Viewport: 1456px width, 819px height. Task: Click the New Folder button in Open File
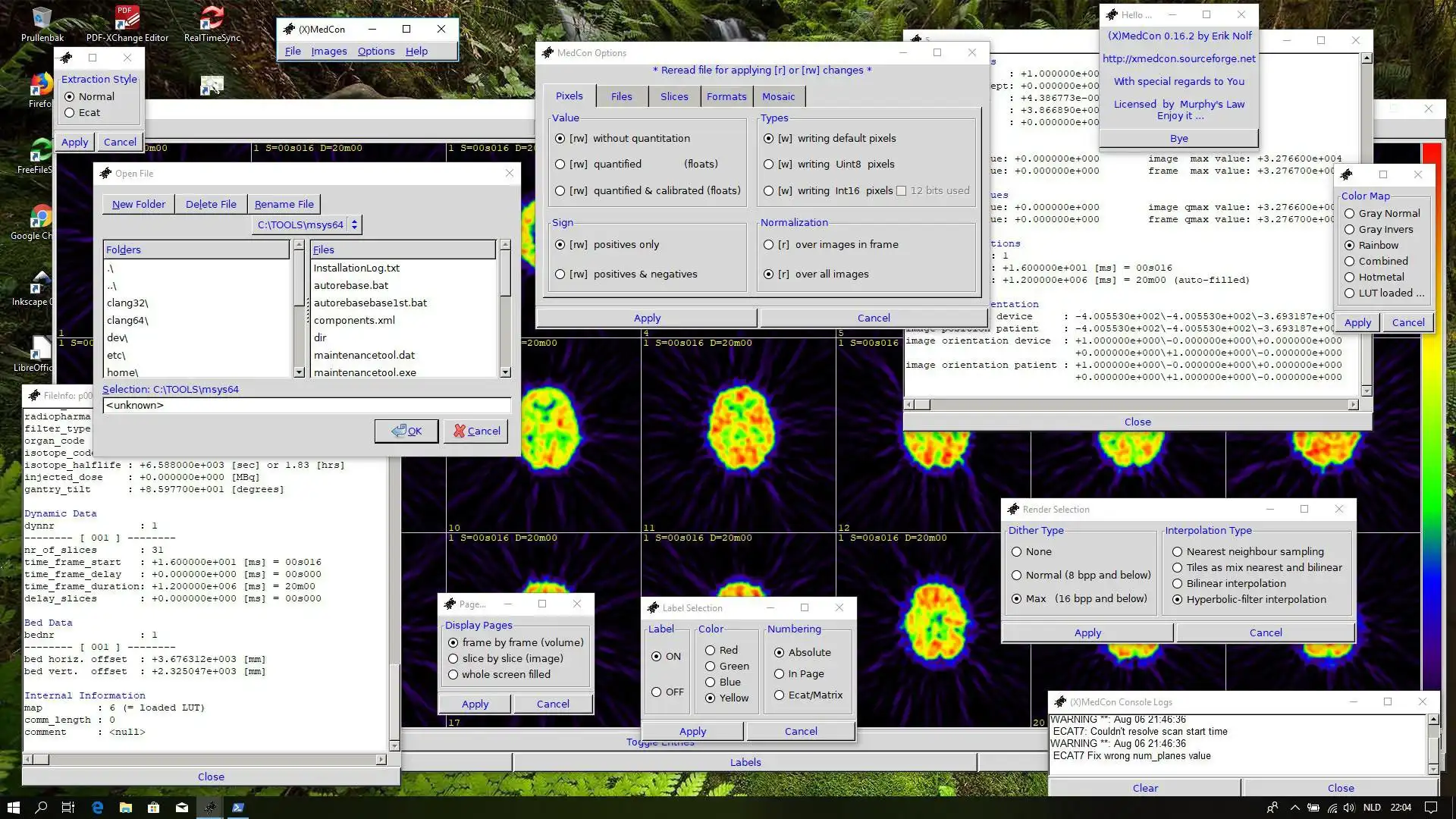(138, 203)
